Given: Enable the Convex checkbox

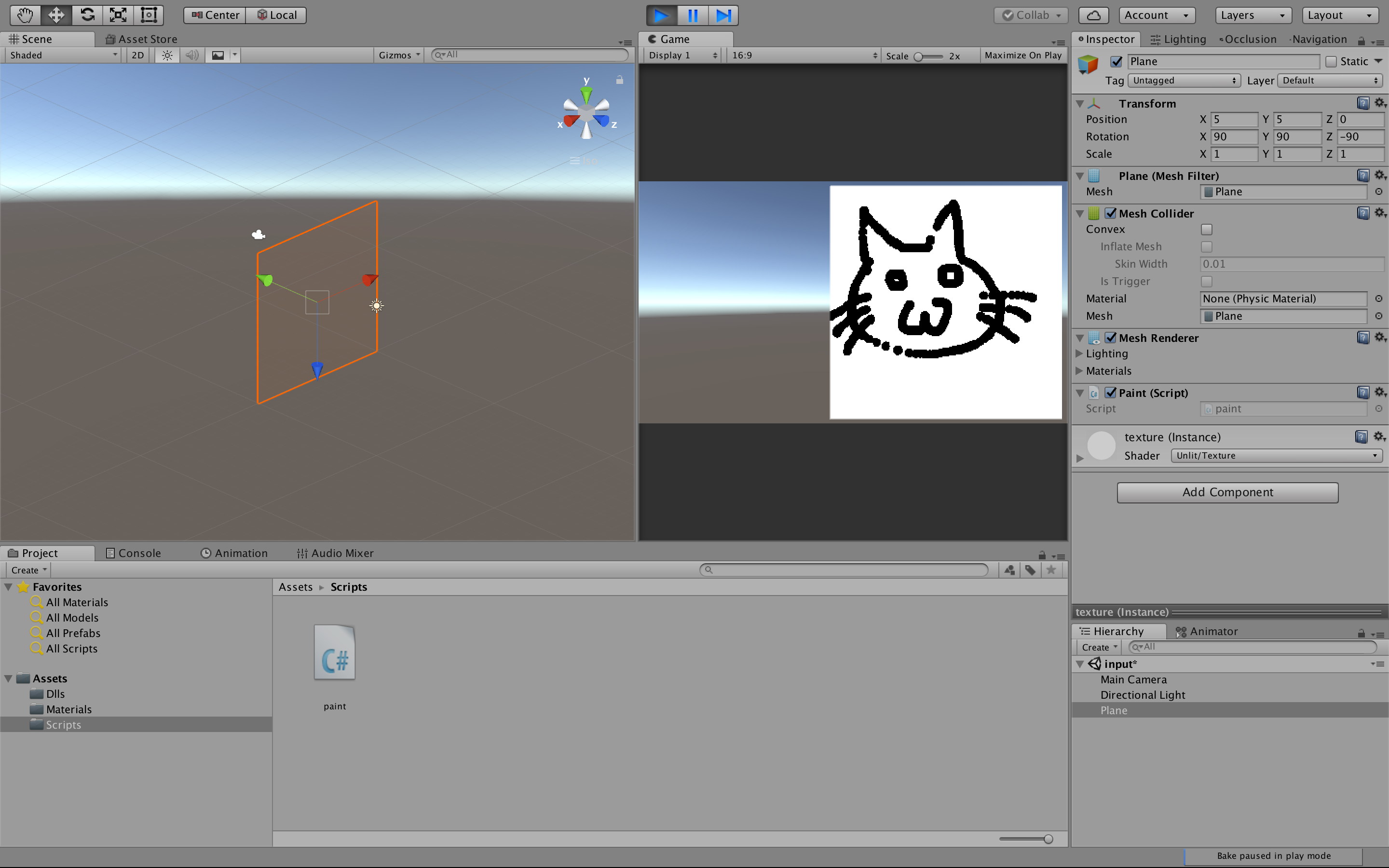Looking at the screenshot, I should coord(1207,230).
